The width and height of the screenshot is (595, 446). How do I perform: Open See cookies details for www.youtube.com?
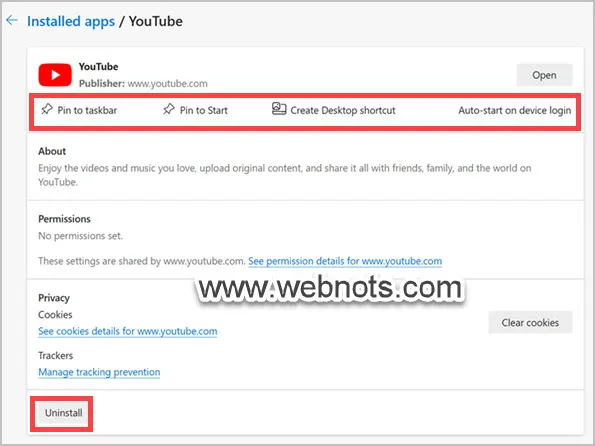click(x=128, y=331)
